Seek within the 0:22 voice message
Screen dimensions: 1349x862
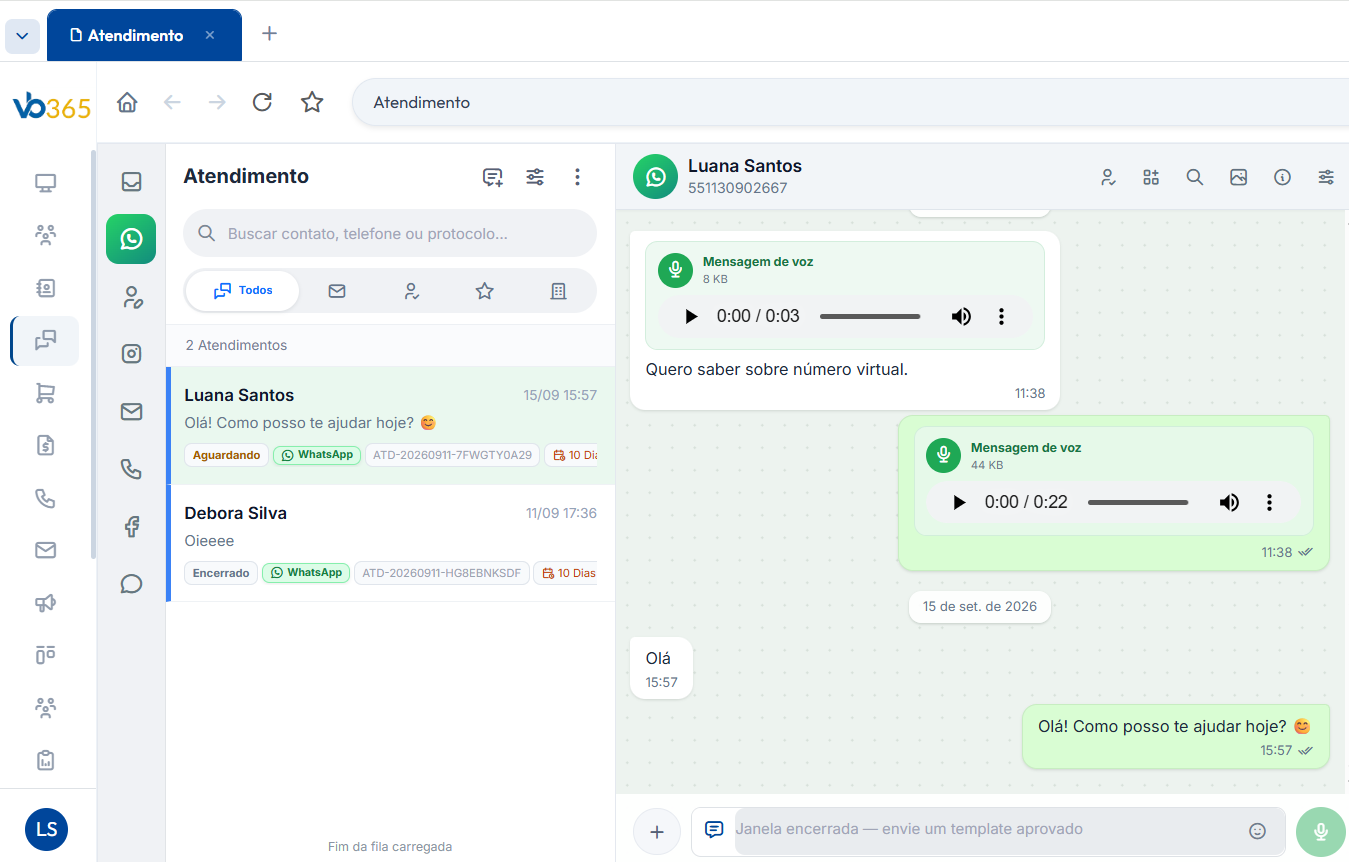[x=1138, y=502]
